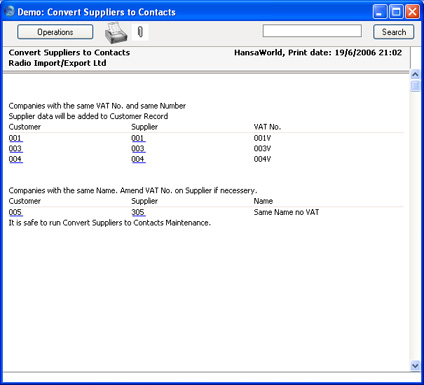The width and height of the screenshot is (424, 385).
Task: Open customer link 001
Action: point(15,138)
